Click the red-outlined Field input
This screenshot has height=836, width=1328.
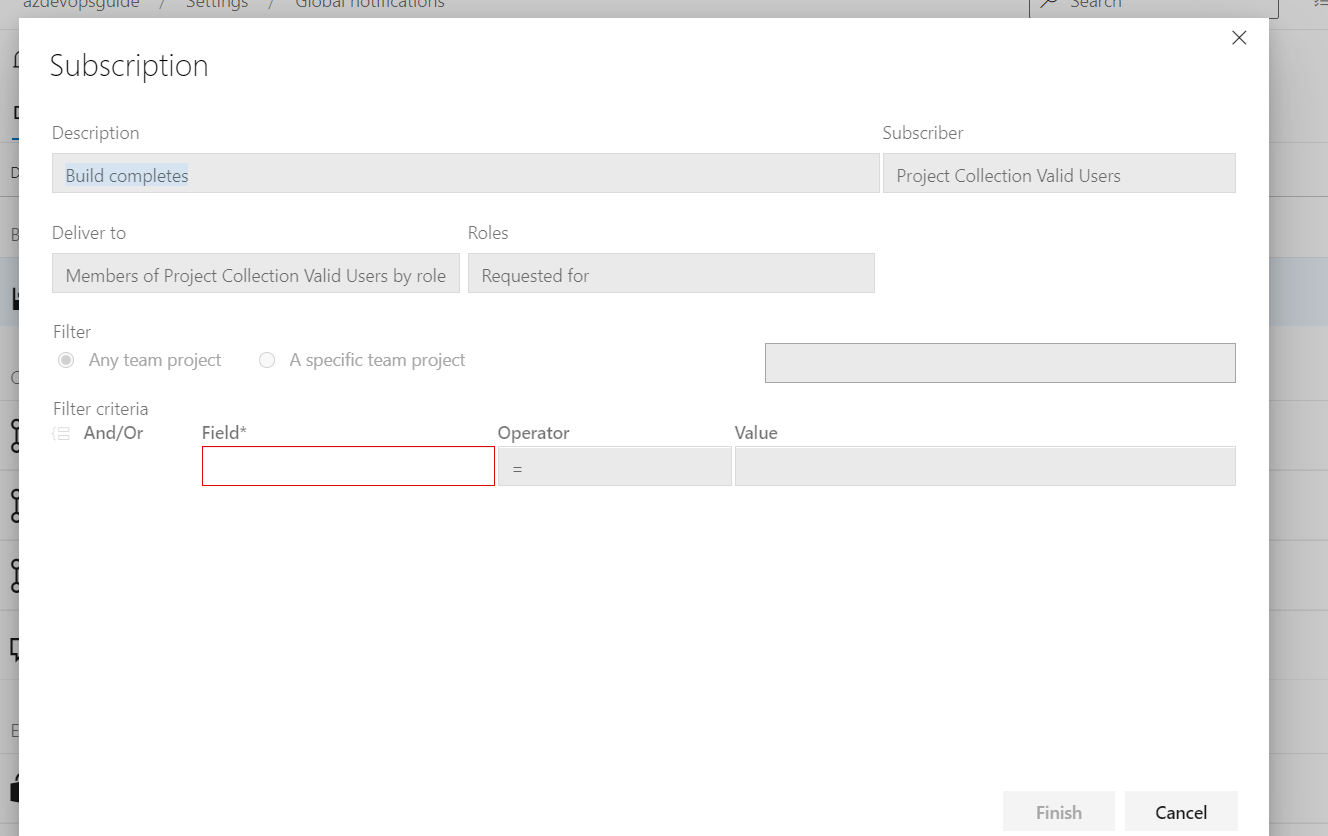348,466
